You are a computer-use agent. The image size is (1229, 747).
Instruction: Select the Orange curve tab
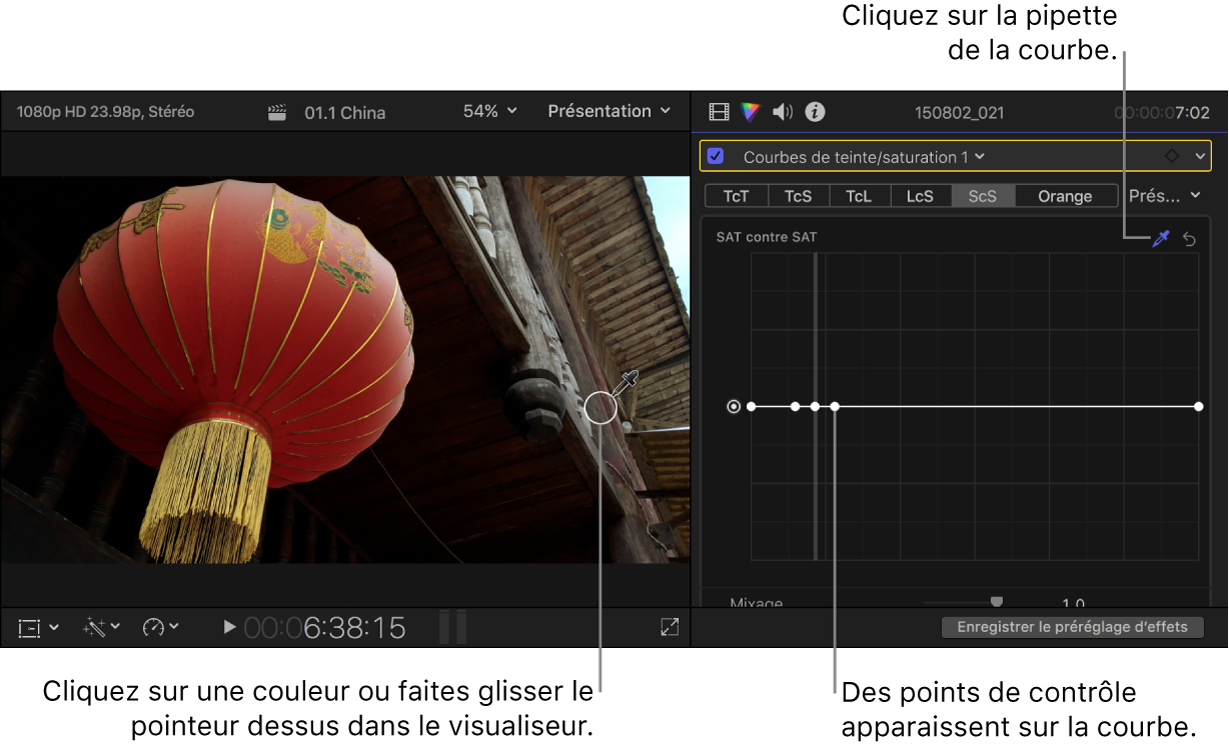1065,196
